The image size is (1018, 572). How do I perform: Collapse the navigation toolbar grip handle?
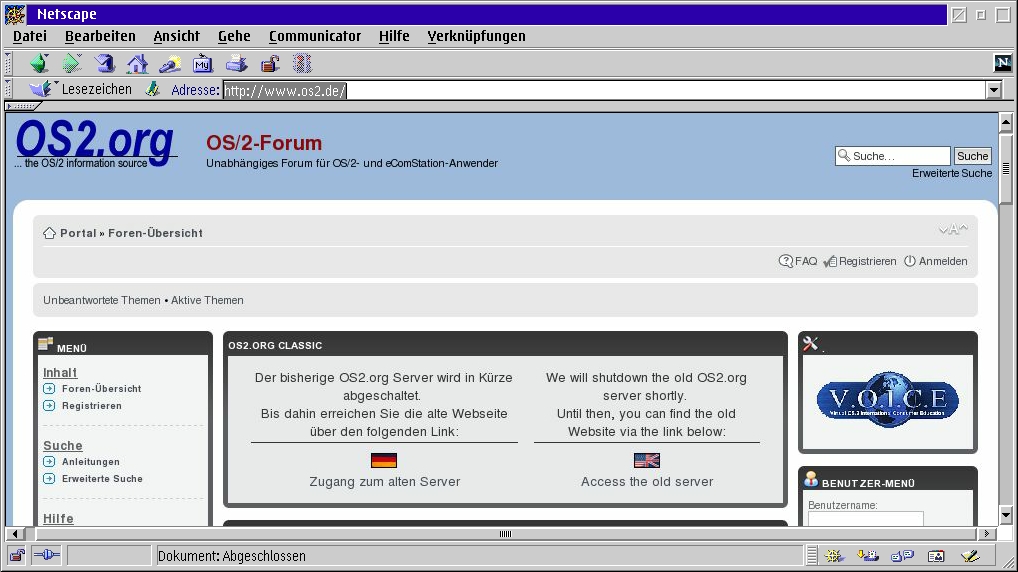pos(8,64)
